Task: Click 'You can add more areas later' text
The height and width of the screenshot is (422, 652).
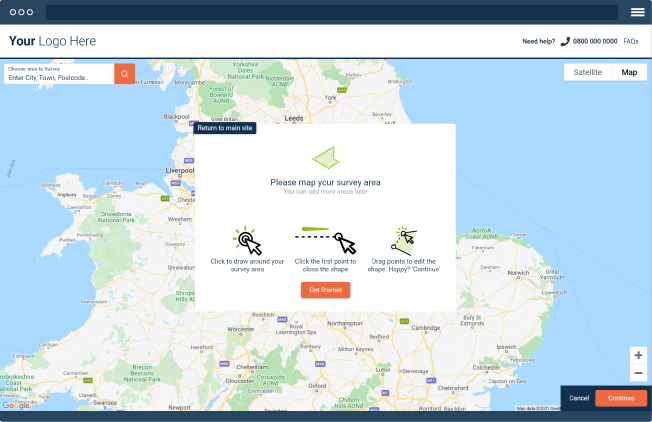Action: coord(326,192)
